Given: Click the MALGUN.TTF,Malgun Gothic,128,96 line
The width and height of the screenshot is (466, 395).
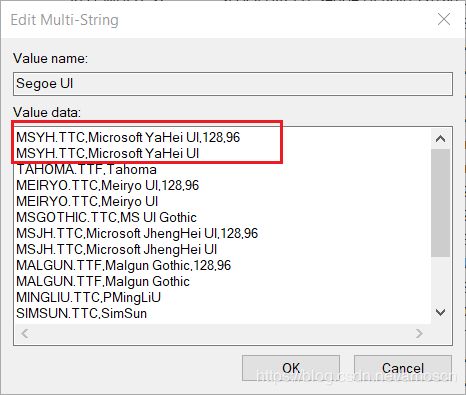Looking at the screenshot, I should tap(123, 265).
